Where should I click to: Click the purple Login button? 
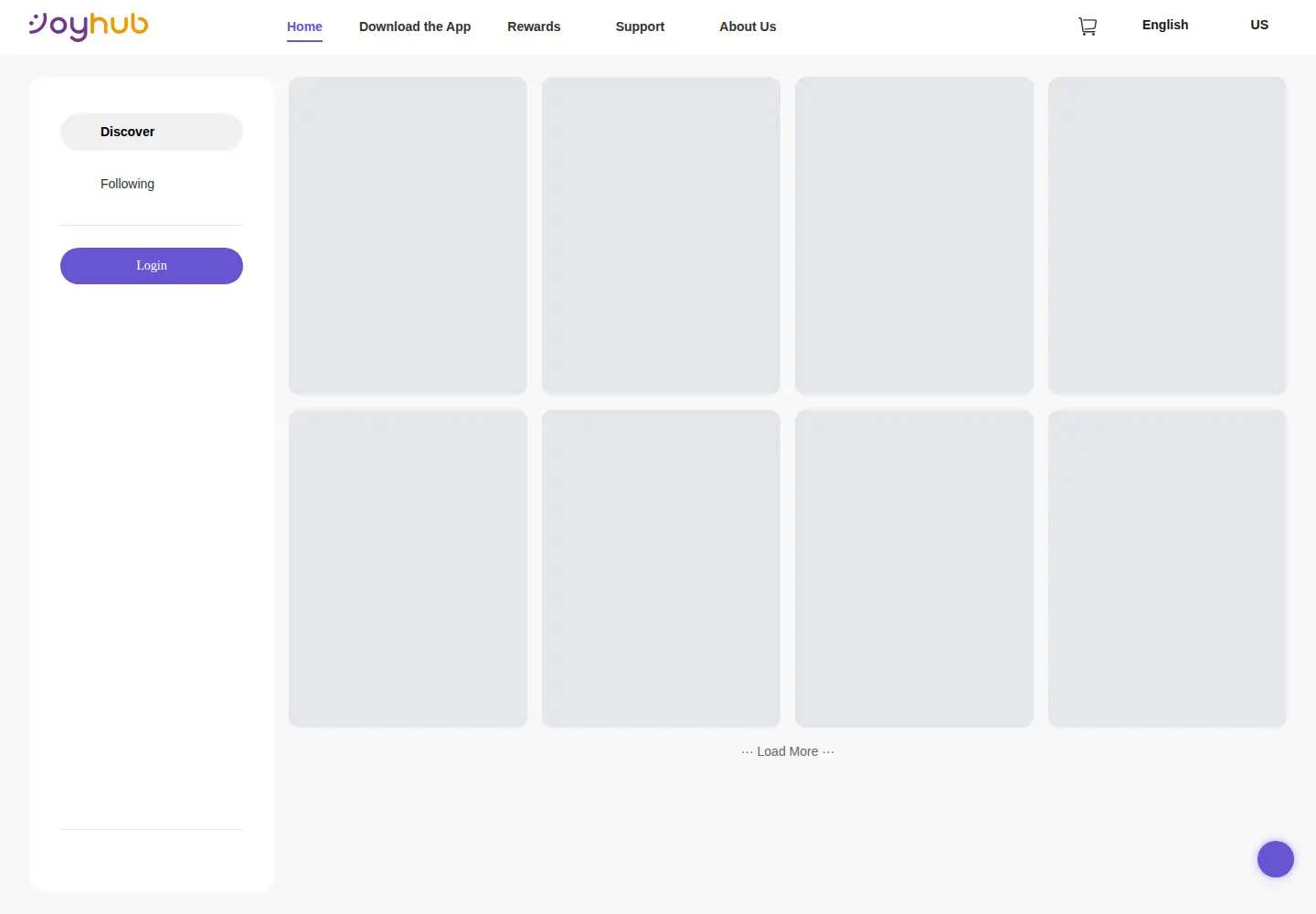tap(152, 266)
